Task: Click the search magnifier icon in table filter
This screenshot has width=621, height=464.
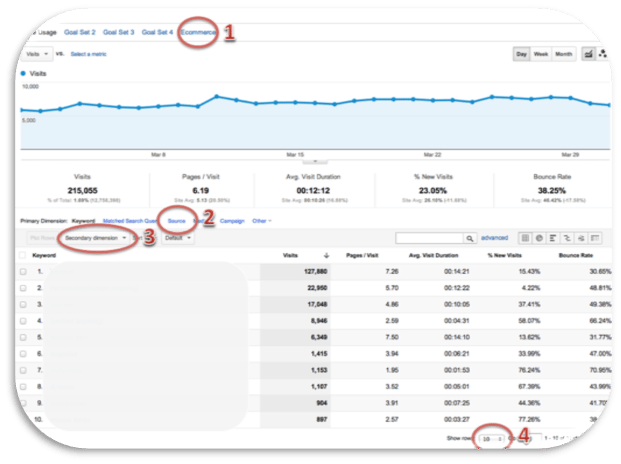Action: point(472,238)
